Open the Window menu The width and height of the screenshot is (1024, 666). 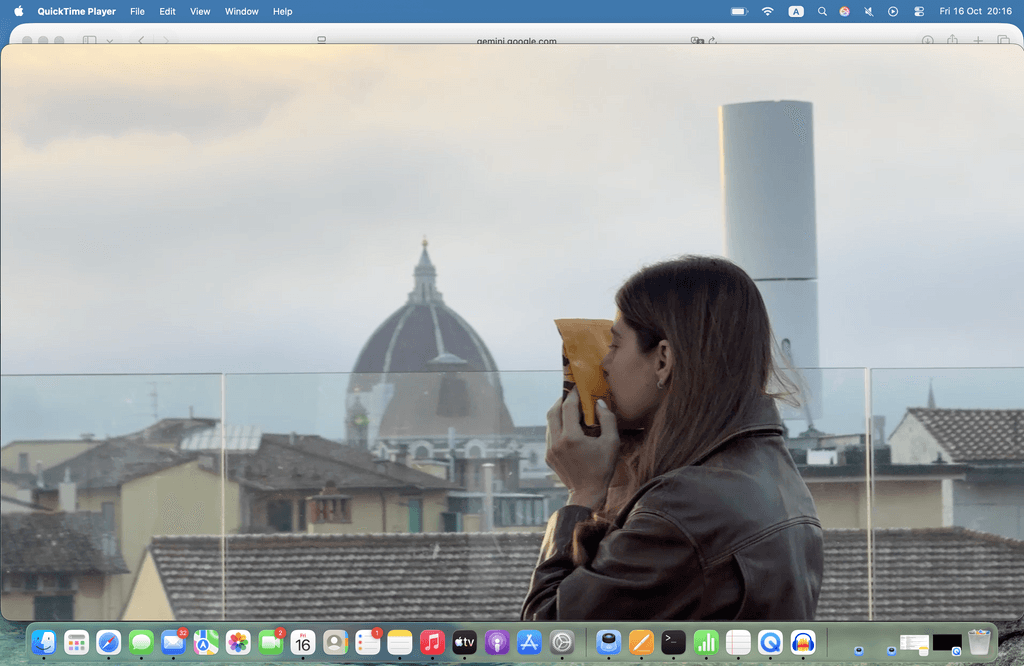click(x=242, y=12)
